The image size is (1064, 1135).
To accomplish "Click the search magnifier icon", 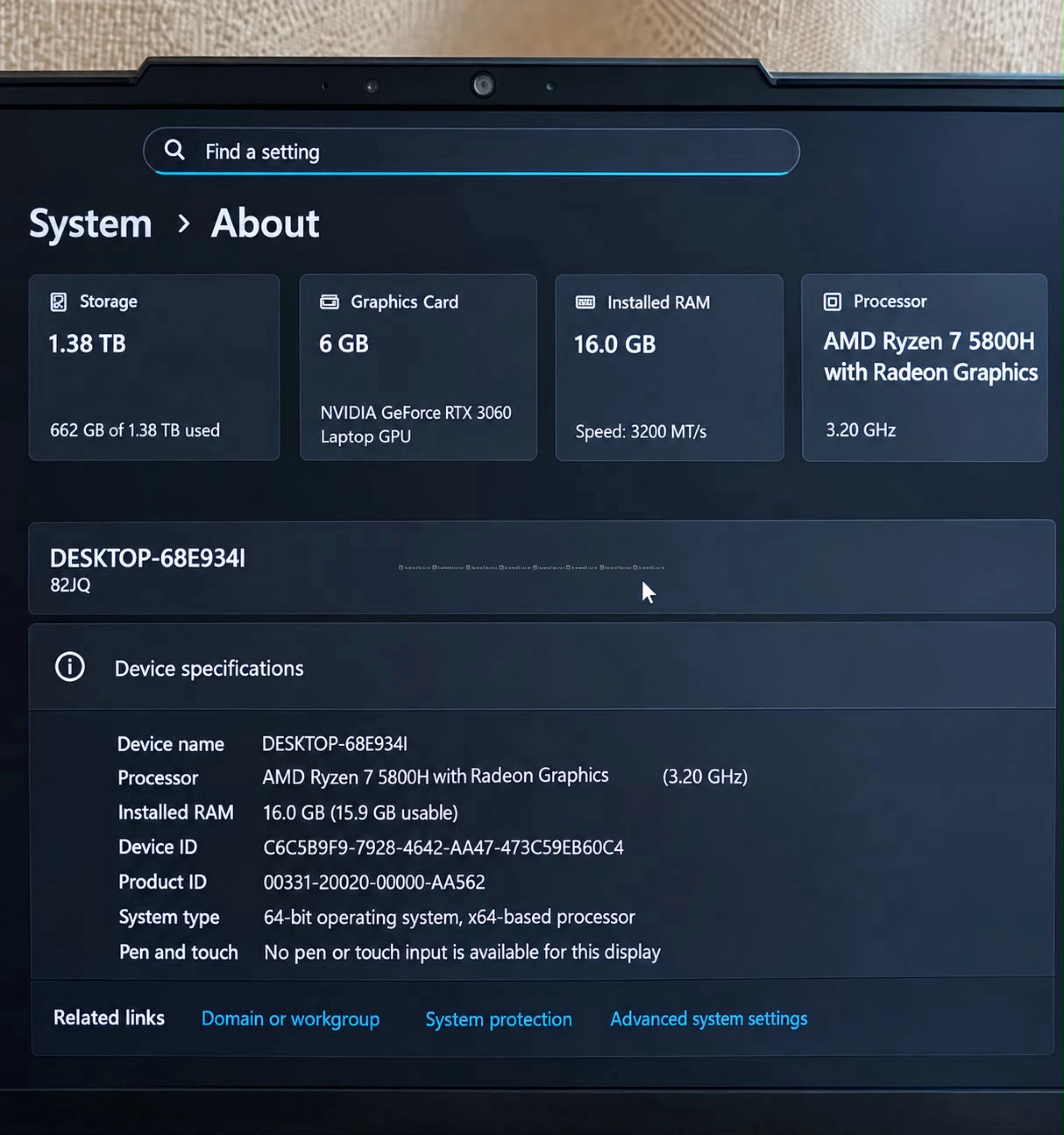I will tap(174, 150).
